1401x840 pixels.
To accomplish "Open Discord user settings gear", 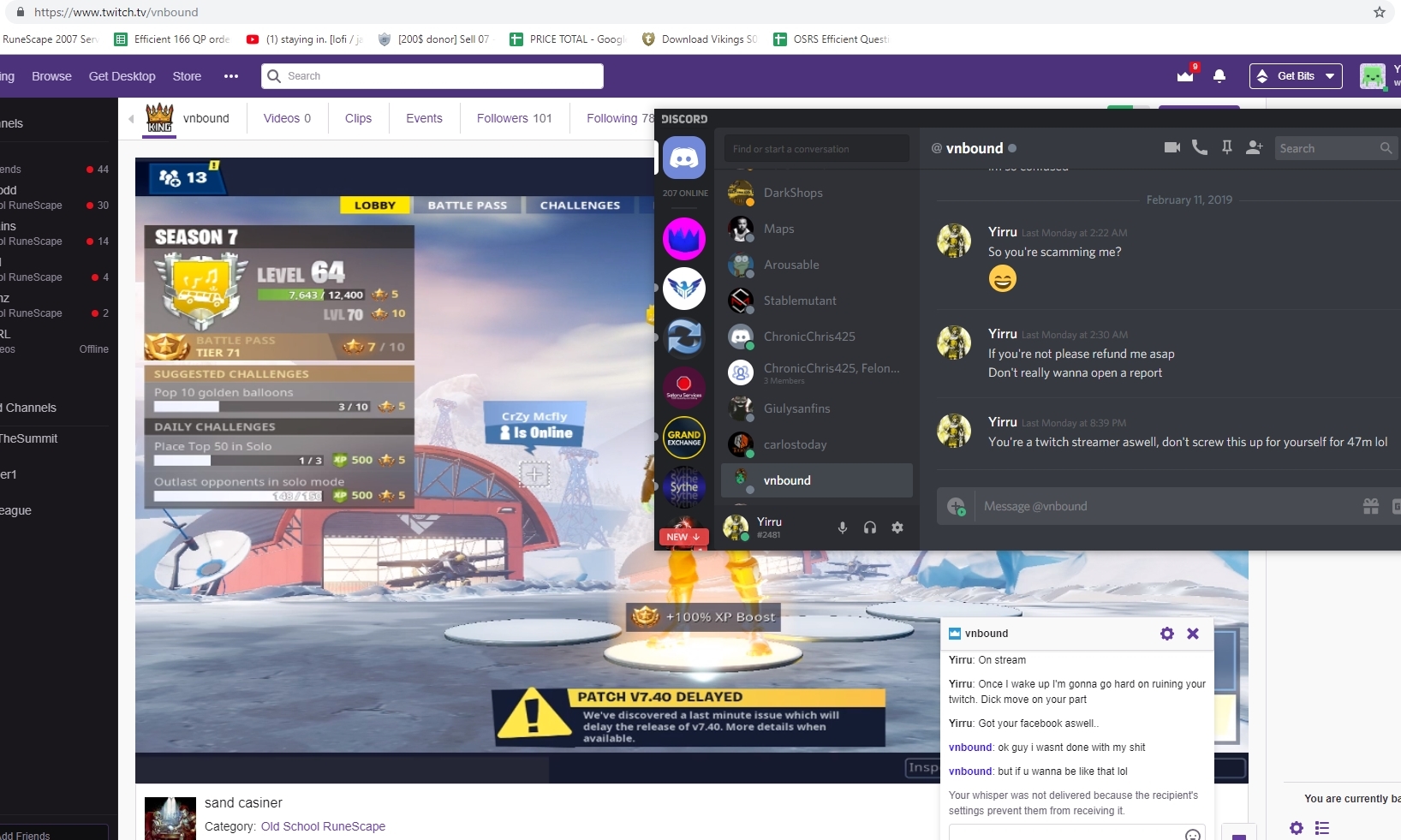I will 897,527.
